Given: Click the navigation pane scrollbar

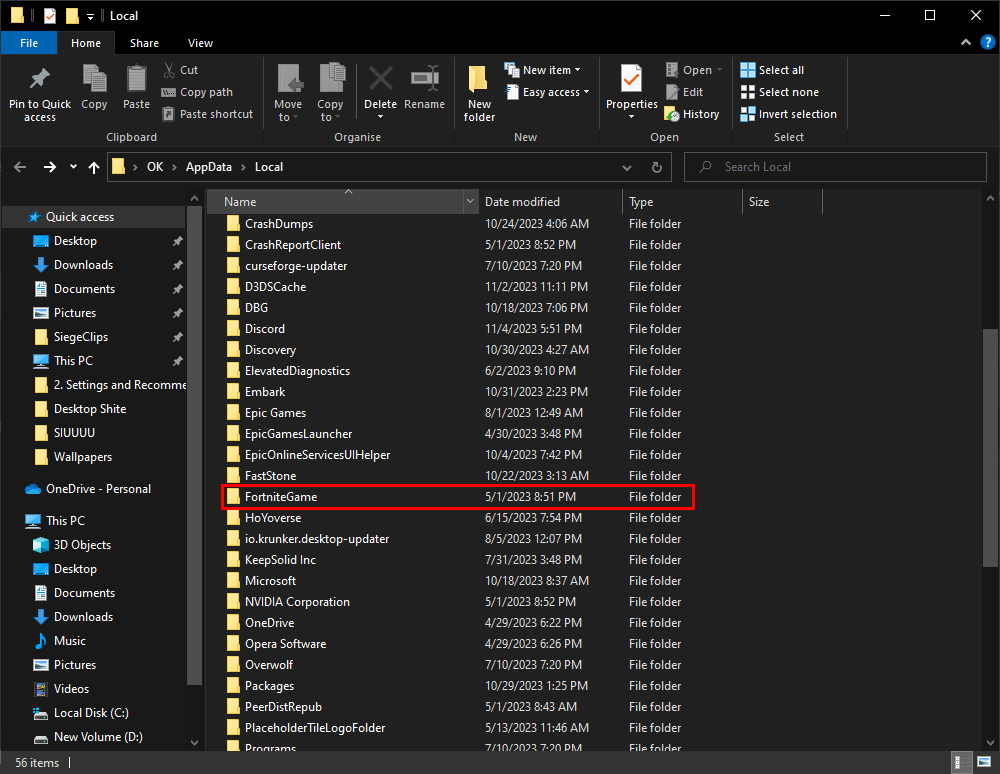Looking at the screenshot, I should (194, 448).
